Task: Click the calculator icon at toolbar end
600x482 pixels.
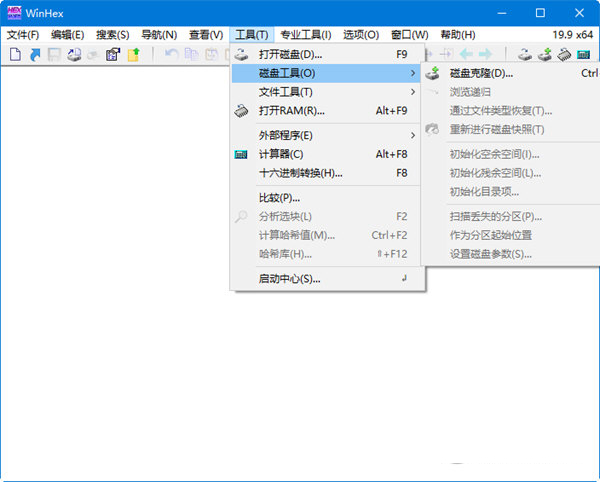Action: 585,55
